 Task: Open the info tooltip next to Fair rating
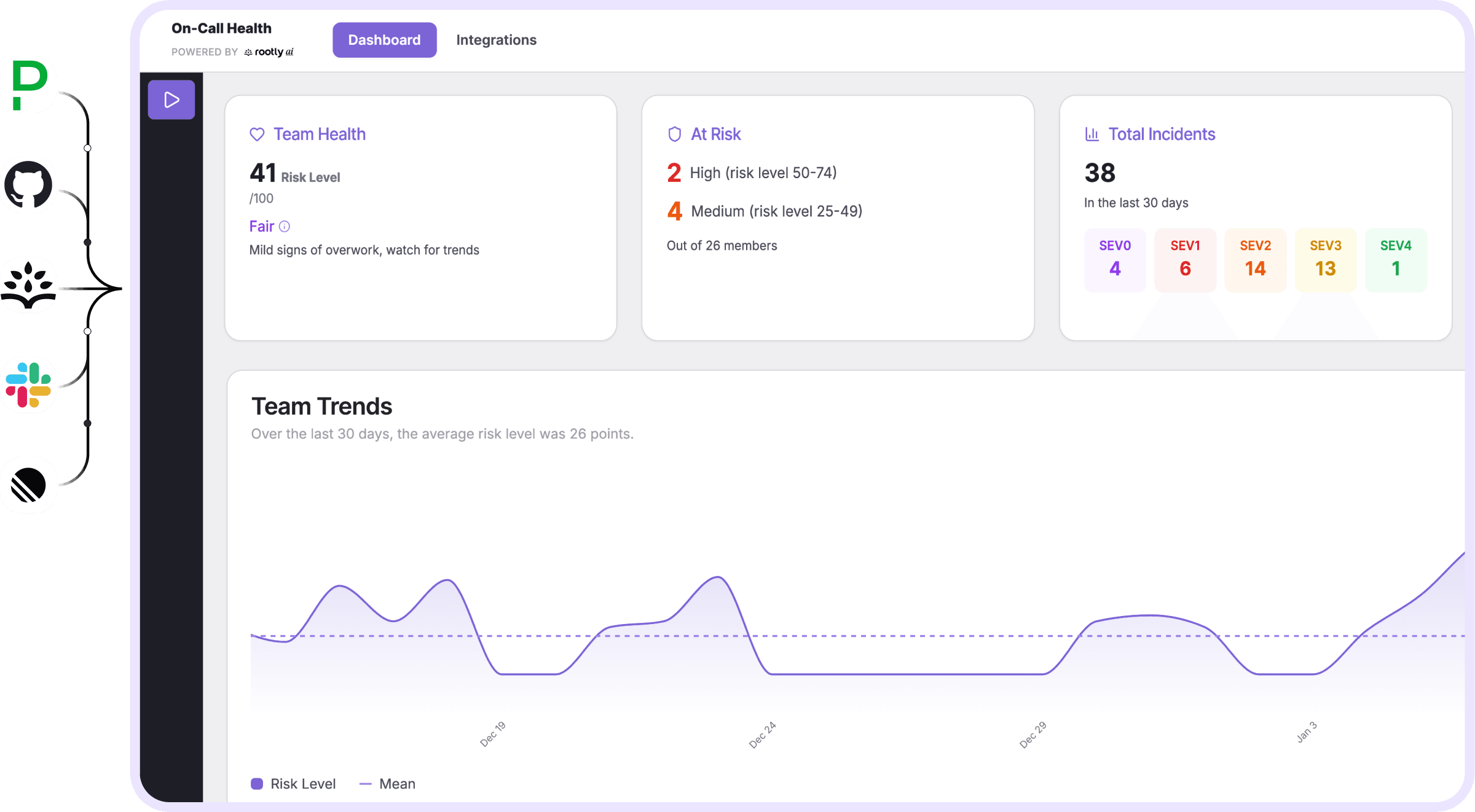tap(285, 226)
